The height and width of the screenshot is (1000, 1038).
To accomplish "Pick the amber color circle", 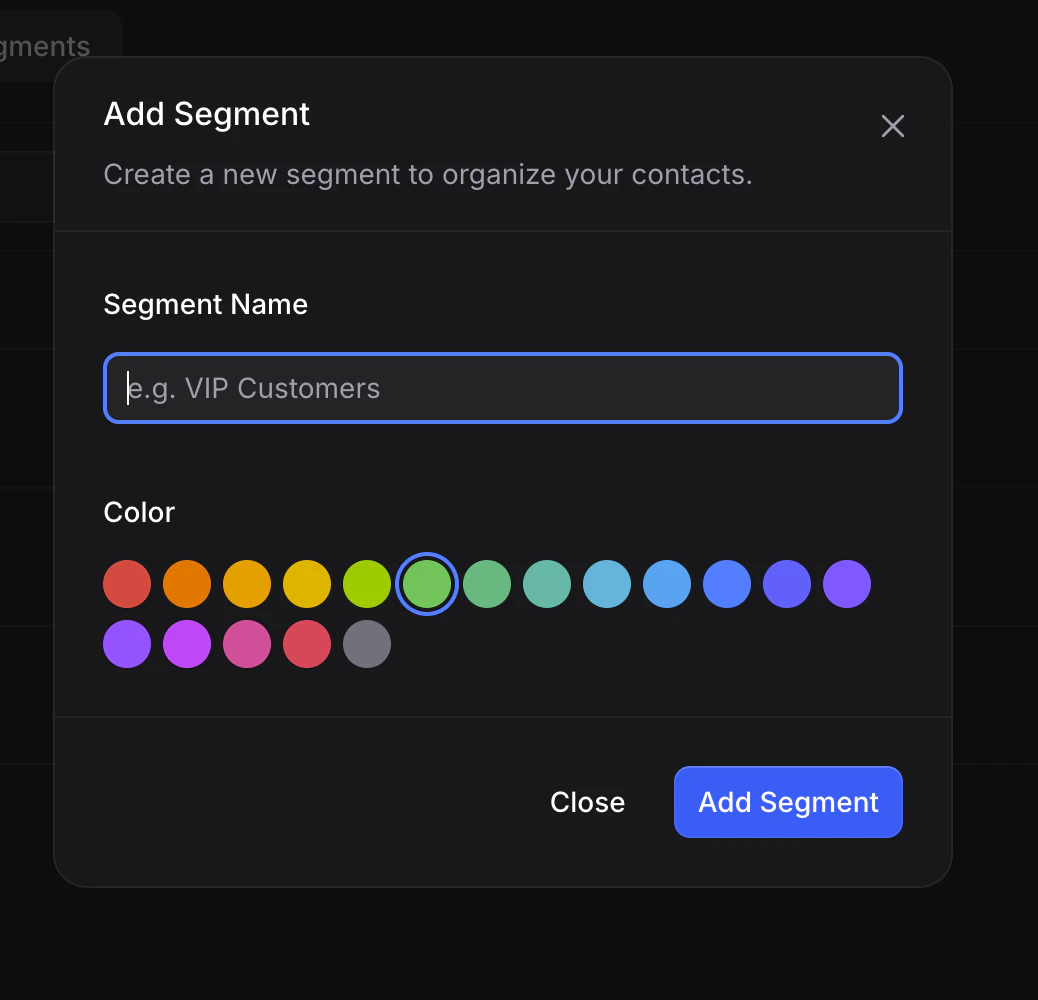I will [247, 584].
